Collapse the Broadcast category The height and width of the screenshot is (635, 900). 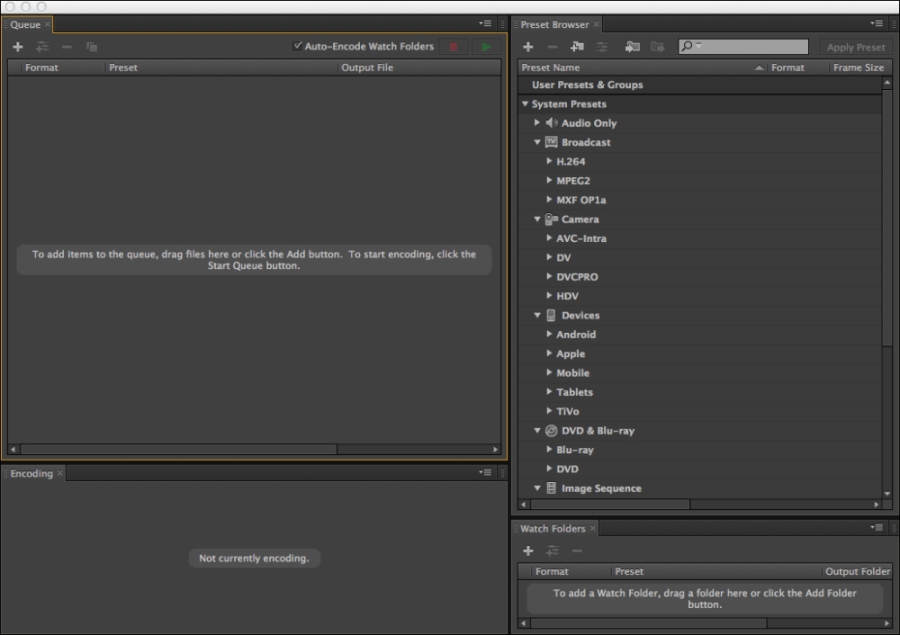tap(537, 142)
